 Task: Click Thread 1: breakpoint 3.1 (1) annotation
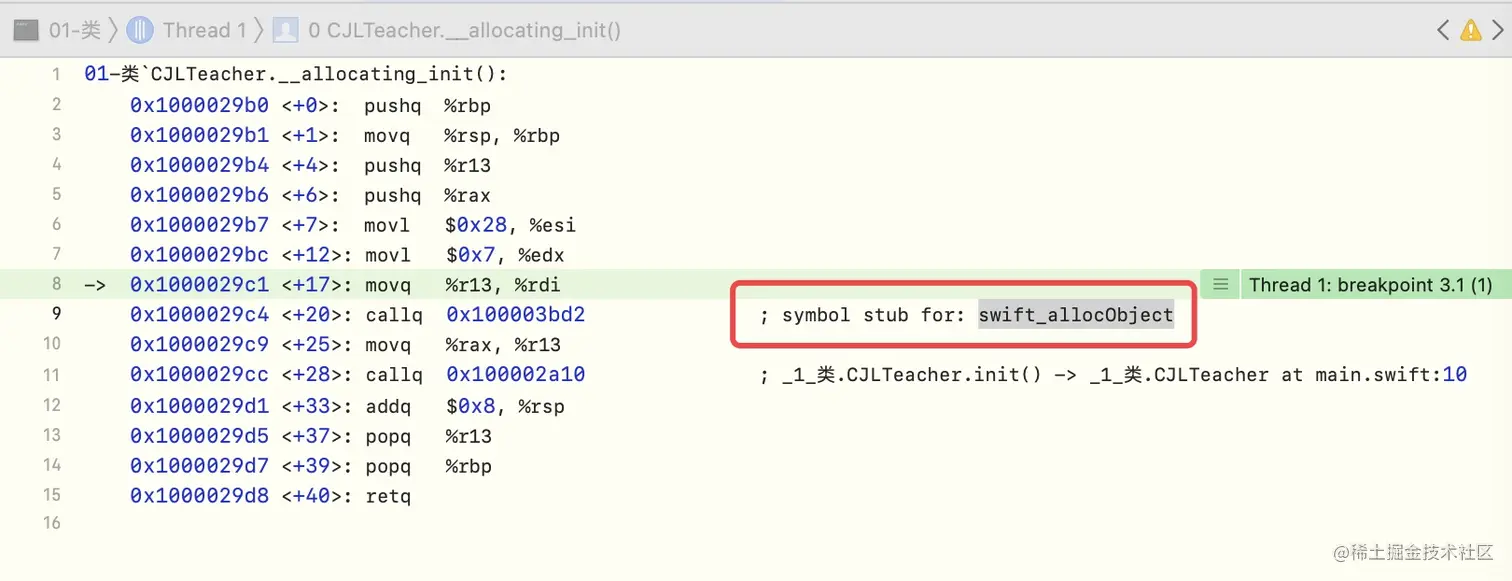(1370, 285)
